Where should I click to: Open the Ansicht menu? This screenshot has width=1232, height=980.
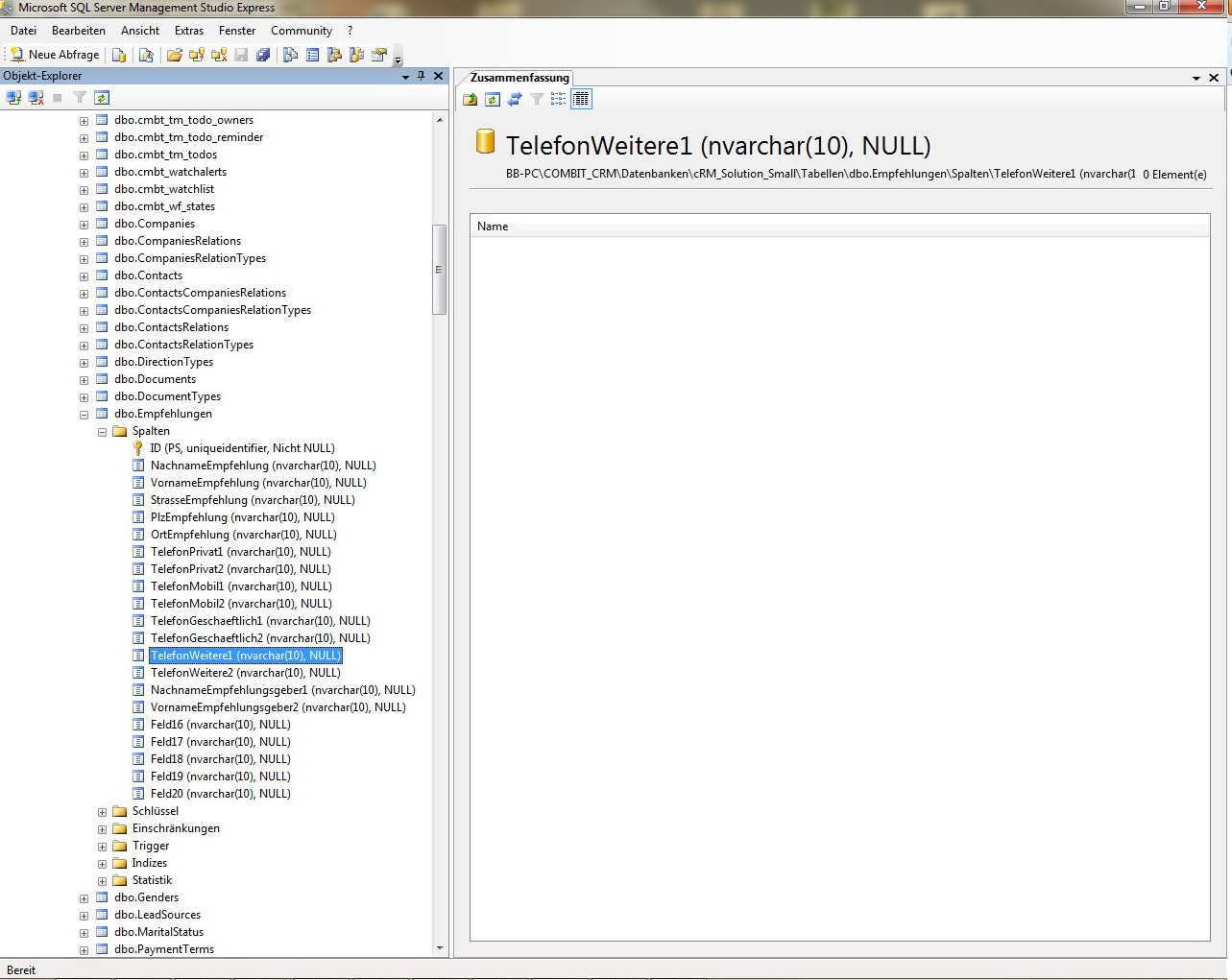click(x=140, y=31)
